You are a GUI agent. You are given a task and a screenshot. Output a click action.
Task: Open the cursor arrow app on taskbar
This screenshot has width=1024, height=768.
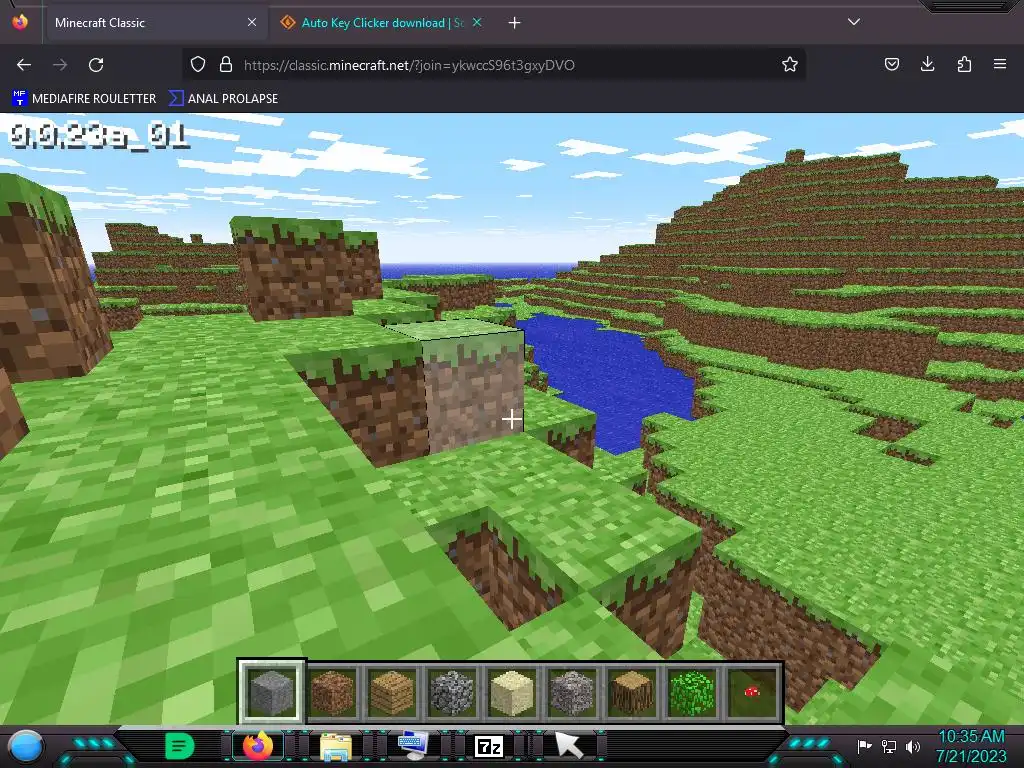pyautogui.click(x=568, y=745)
